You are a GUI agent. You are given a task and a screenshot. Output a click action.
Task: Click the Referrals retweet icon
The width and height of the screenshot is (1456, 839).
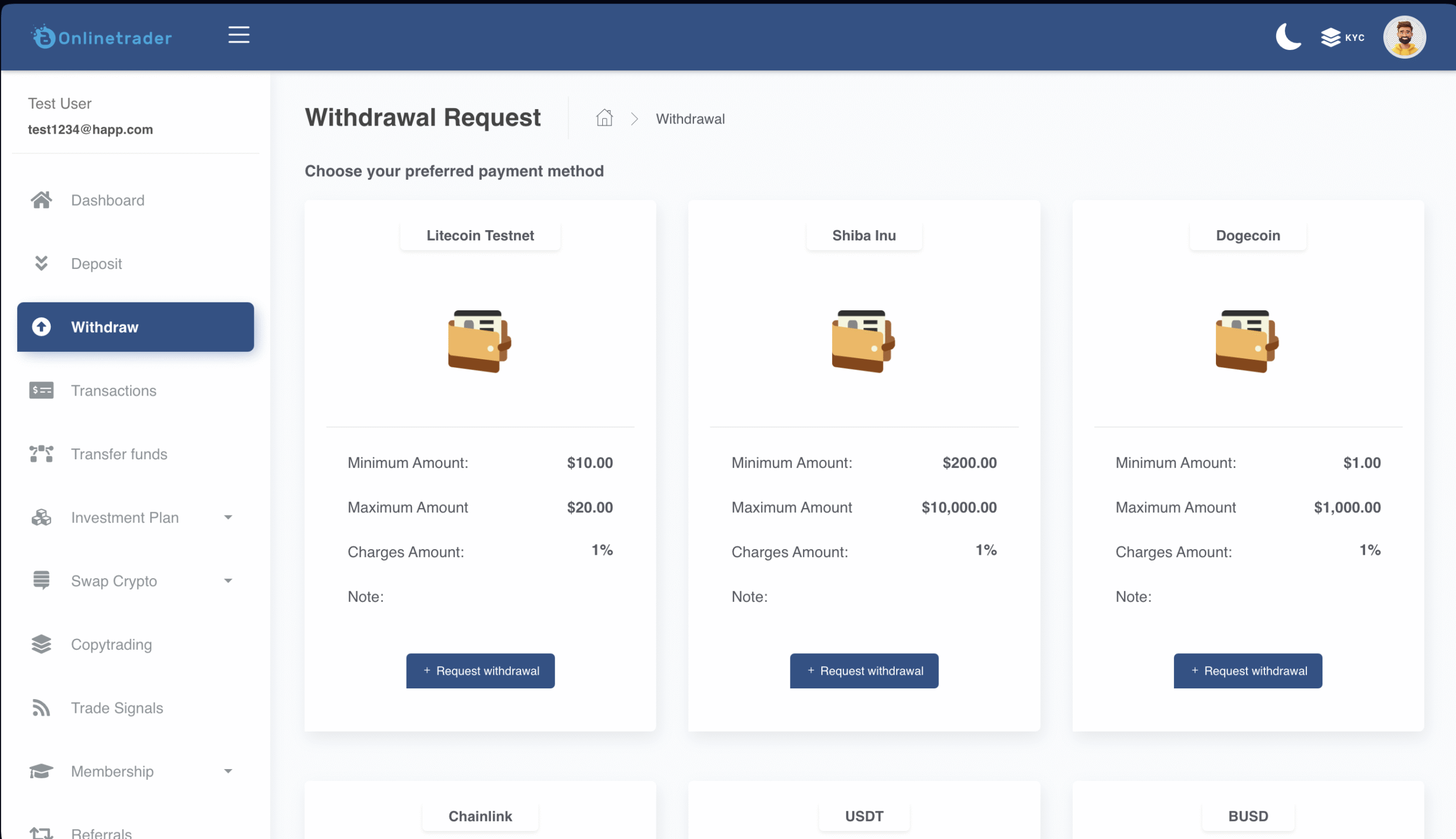[x=42, y=832]
